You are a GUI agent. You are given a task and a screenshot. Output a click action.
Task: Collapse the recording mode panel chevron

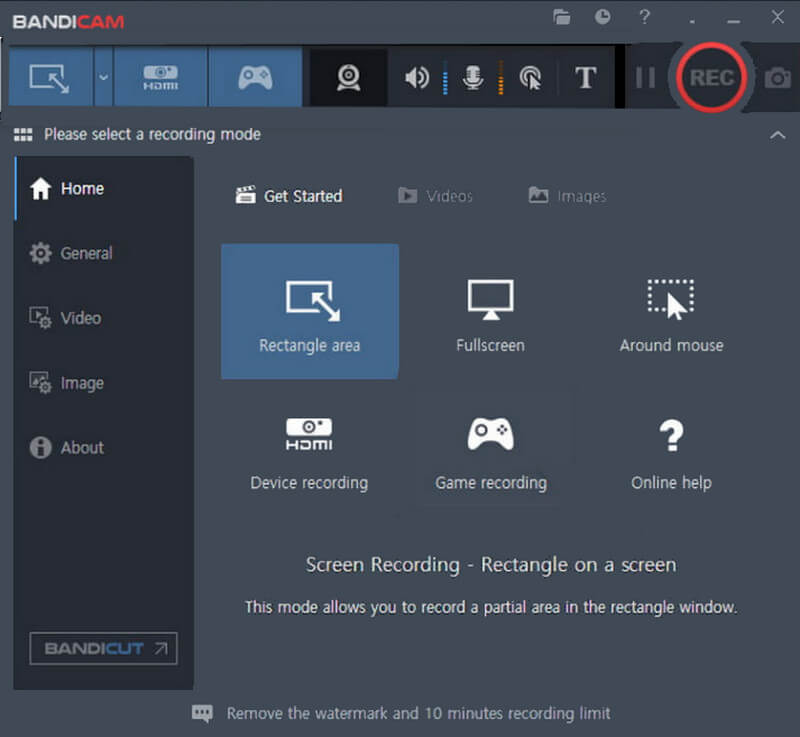pyautogui.click(x=778, y=135)
